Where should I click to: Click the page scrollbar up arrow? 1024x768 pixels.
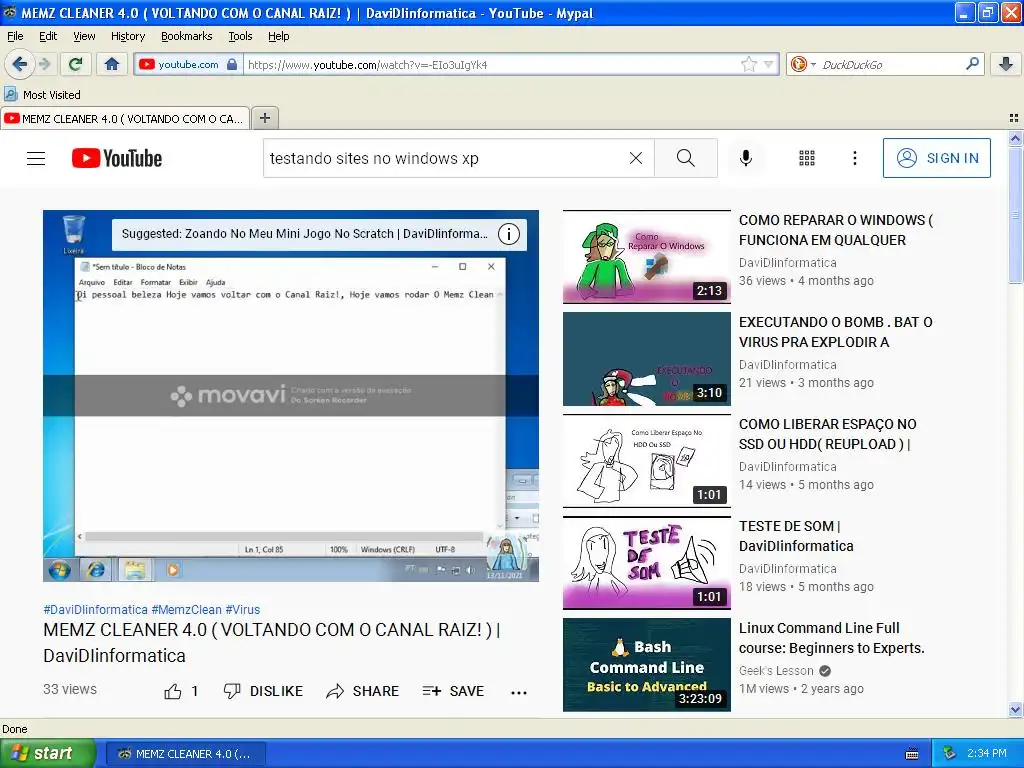tap(1015, 138)
